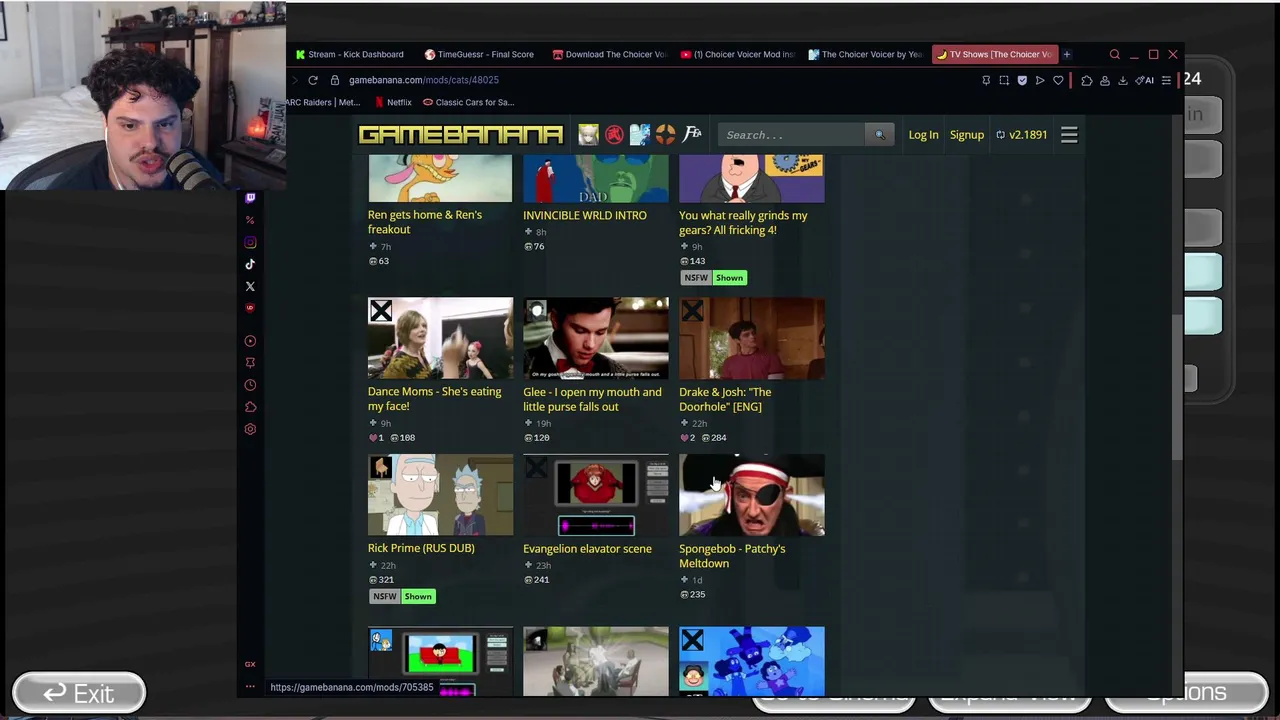The width and height of the screenshot is (1280, 720).
Task: Open the browser Easy Setup menu icon
Action: click(x=1166, y=80)
